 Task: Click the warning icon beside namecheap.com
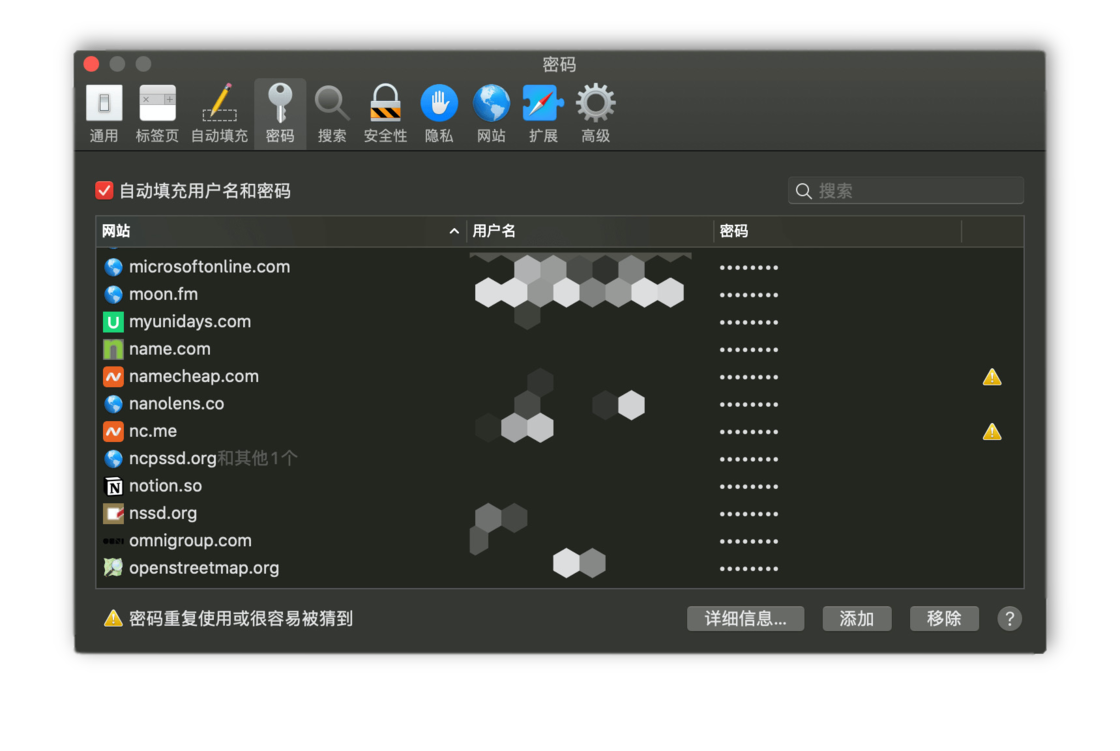click(991, 377)
